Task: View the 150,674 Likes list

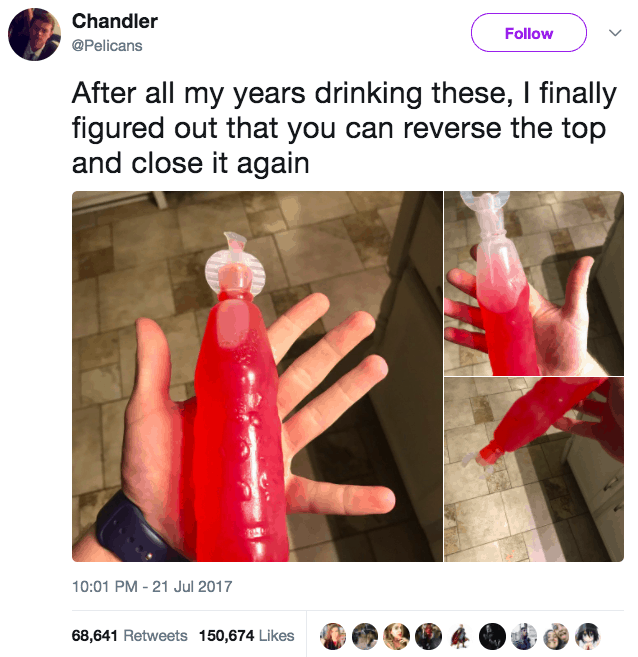Action: click(246, 636)
